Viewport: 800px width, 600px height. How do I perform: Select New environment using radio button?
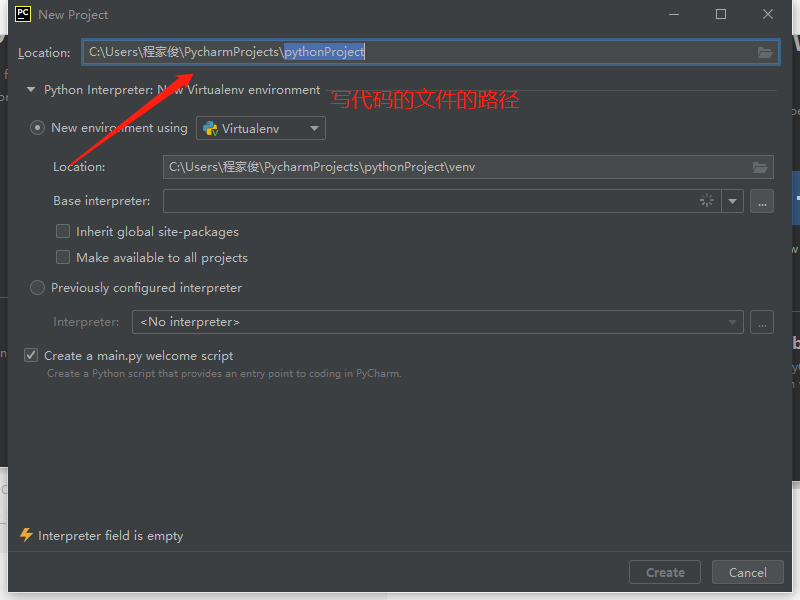(x=37, y=128)
